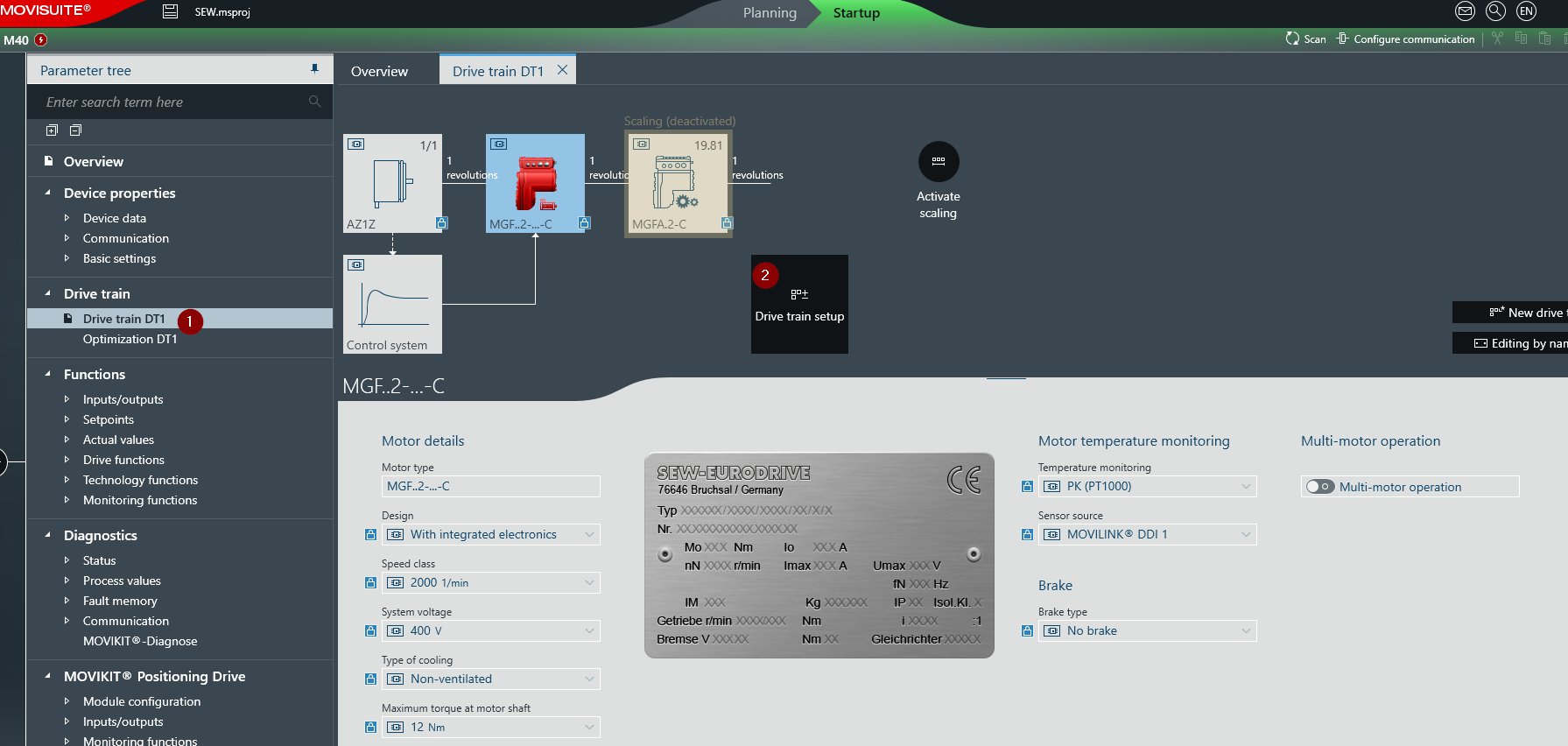Screen dimensions: 1568x746
Task: Switch to the Overview tab
Action: coord(379,71)
